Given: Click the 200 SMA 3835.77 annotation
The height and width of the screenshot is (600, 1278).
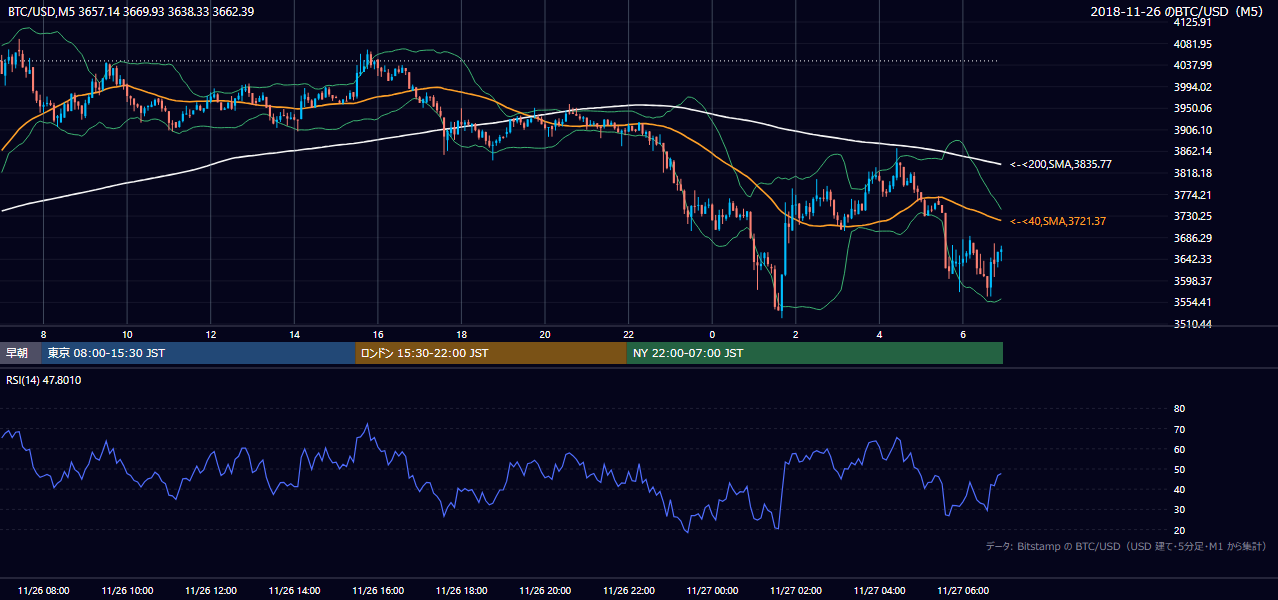Looking at the screenshot, I should click(x=1061, y=164).
